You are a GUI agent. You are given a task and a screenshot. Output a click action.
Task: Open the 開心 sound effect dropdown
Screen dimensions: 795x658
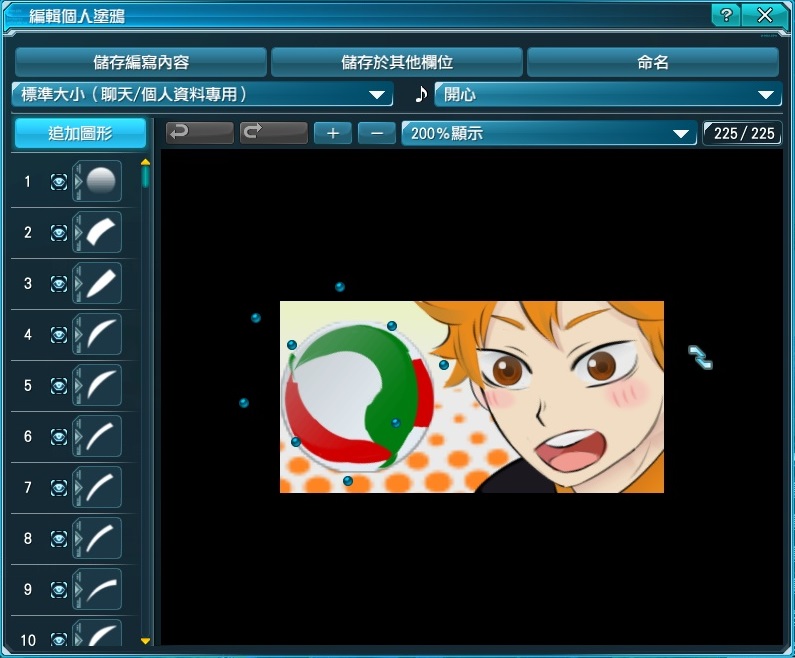608,94
